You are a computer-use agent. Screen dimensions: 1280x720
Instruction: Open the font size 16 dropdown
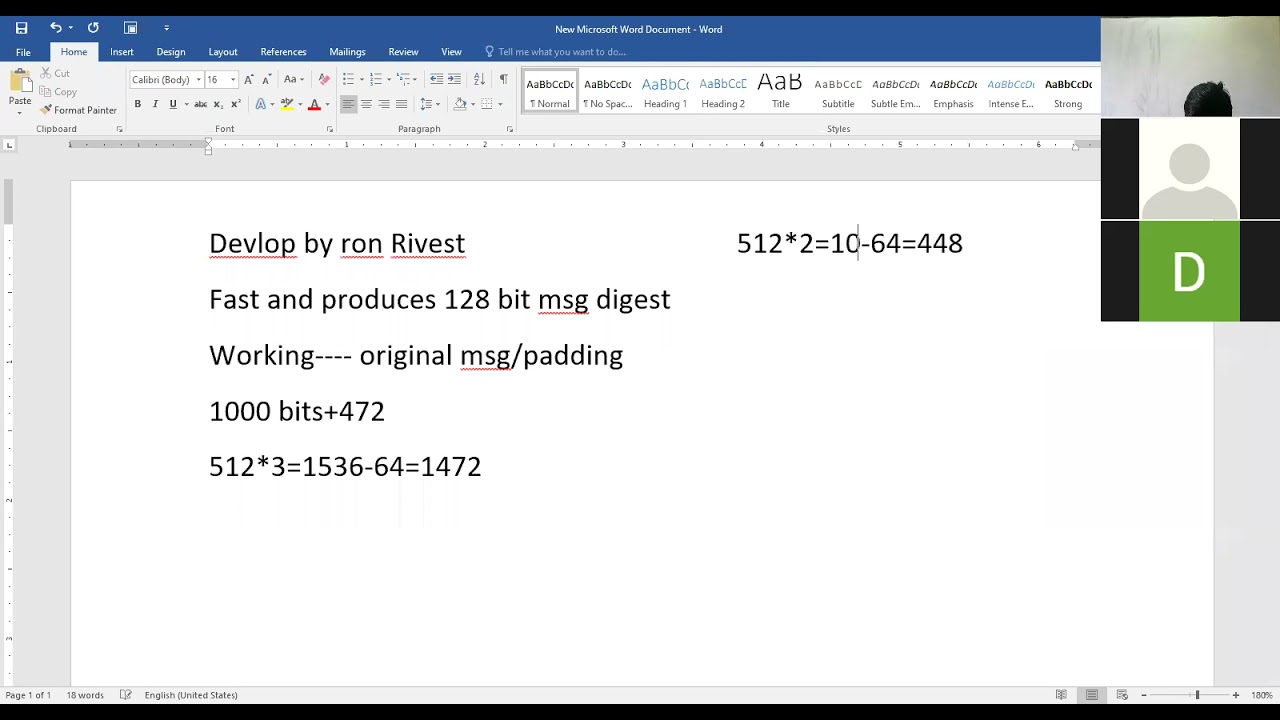coord(233,80)
